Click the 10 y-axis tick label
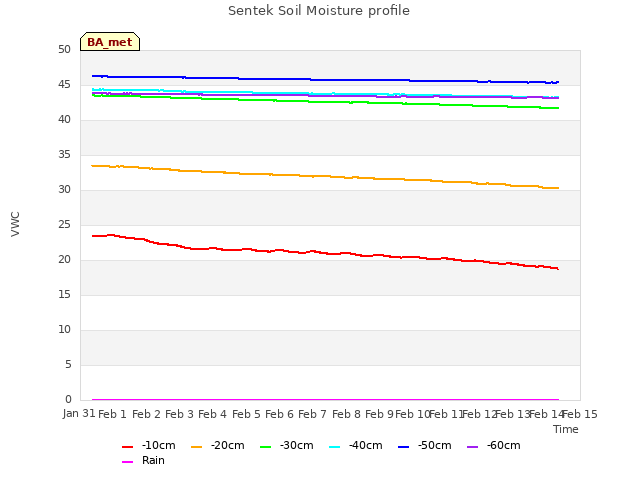 (64, 329)
